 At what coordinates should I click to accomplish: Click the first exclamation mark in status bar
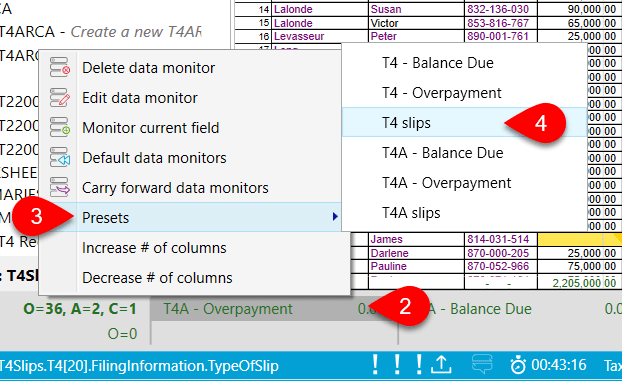click(375, 364)
